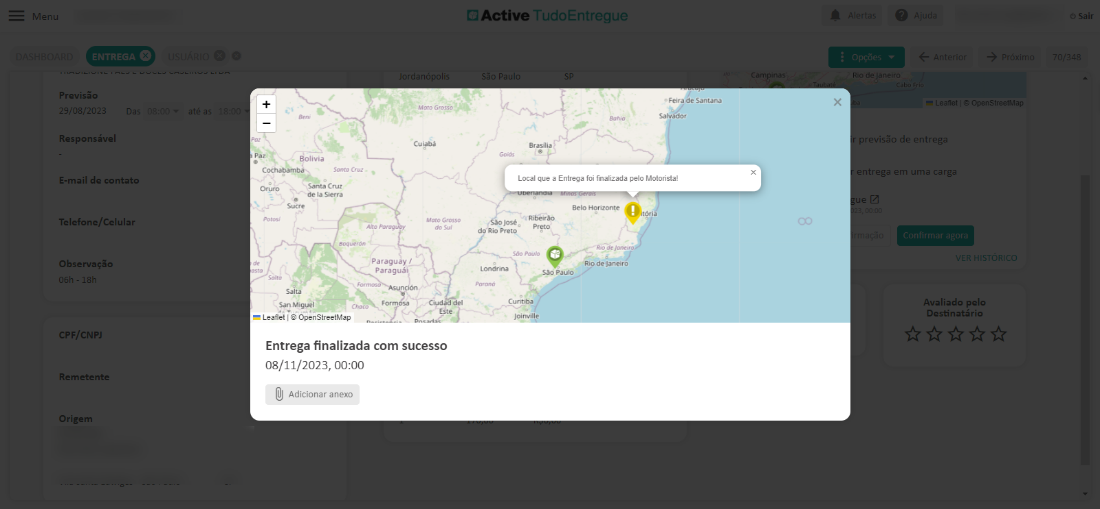The image size is (1100, 509).
Task: Open the Ajuda help button
Action: click(915, 15)
